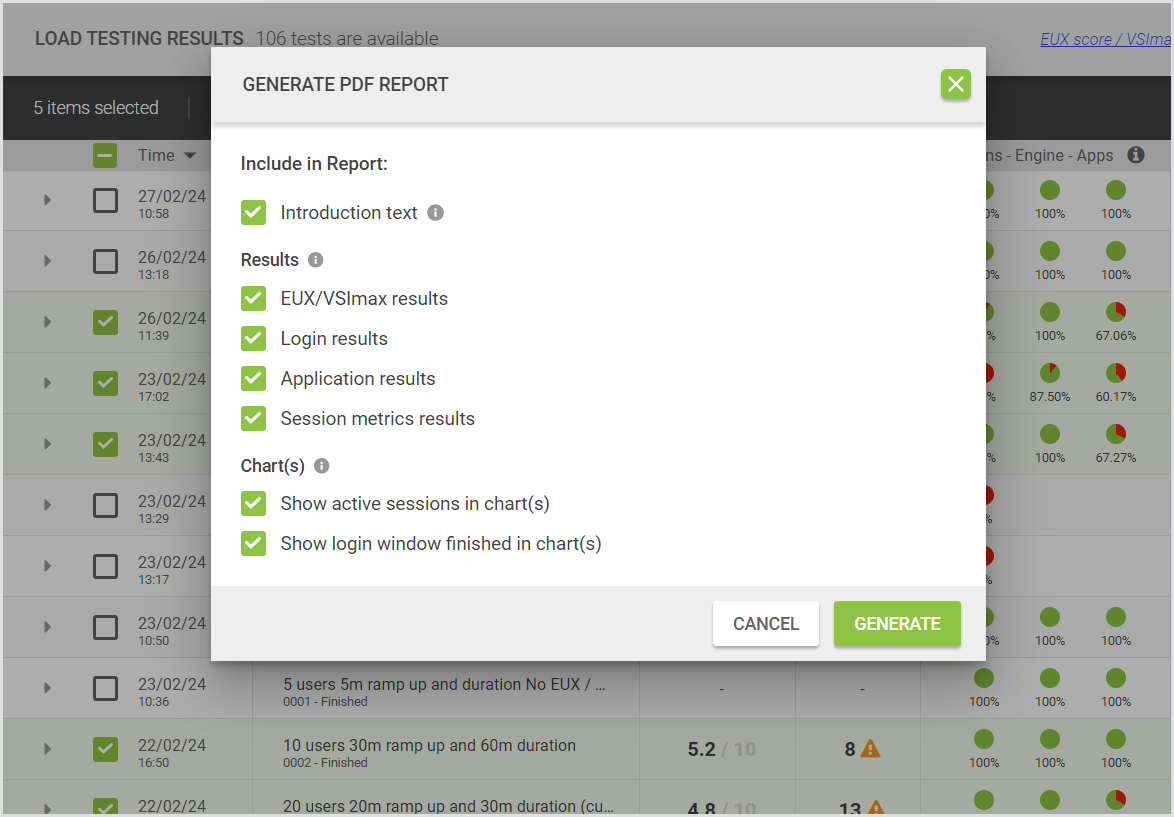
Task: Uncheck Session metrics results option
Action: click(254, 419)
